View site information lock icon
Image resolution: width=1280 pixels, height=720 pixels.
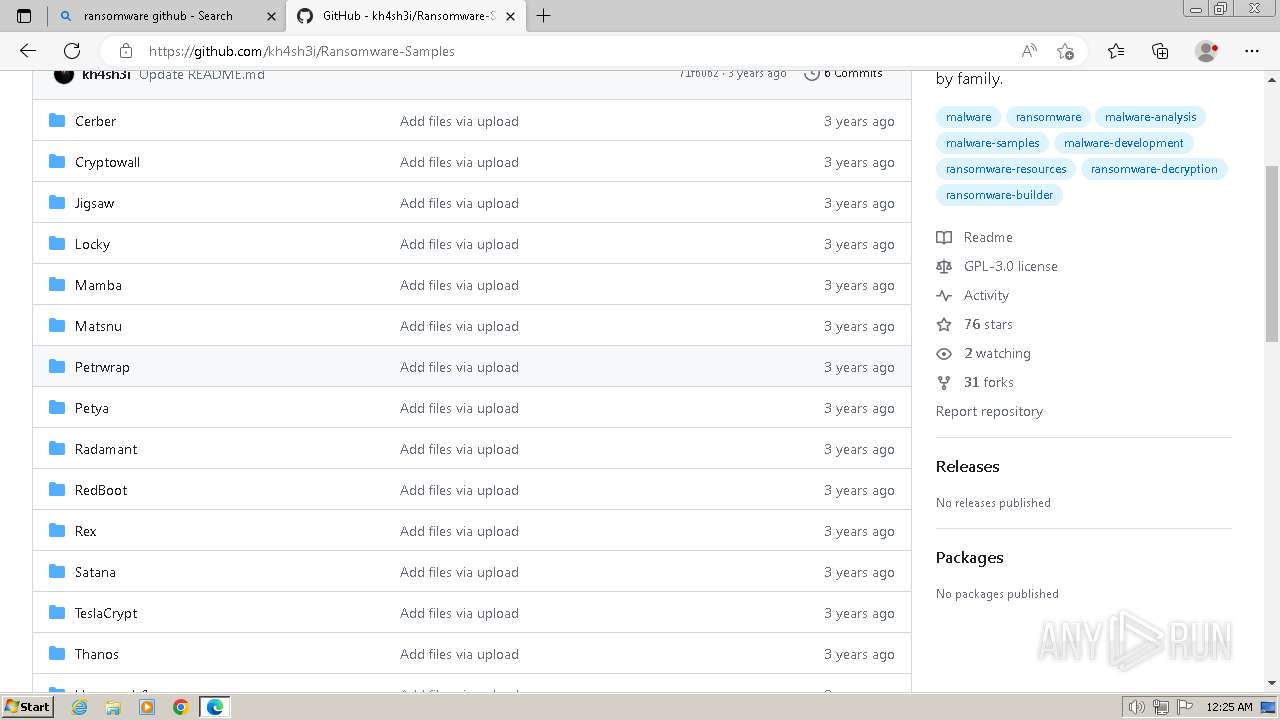coord(126,51)
